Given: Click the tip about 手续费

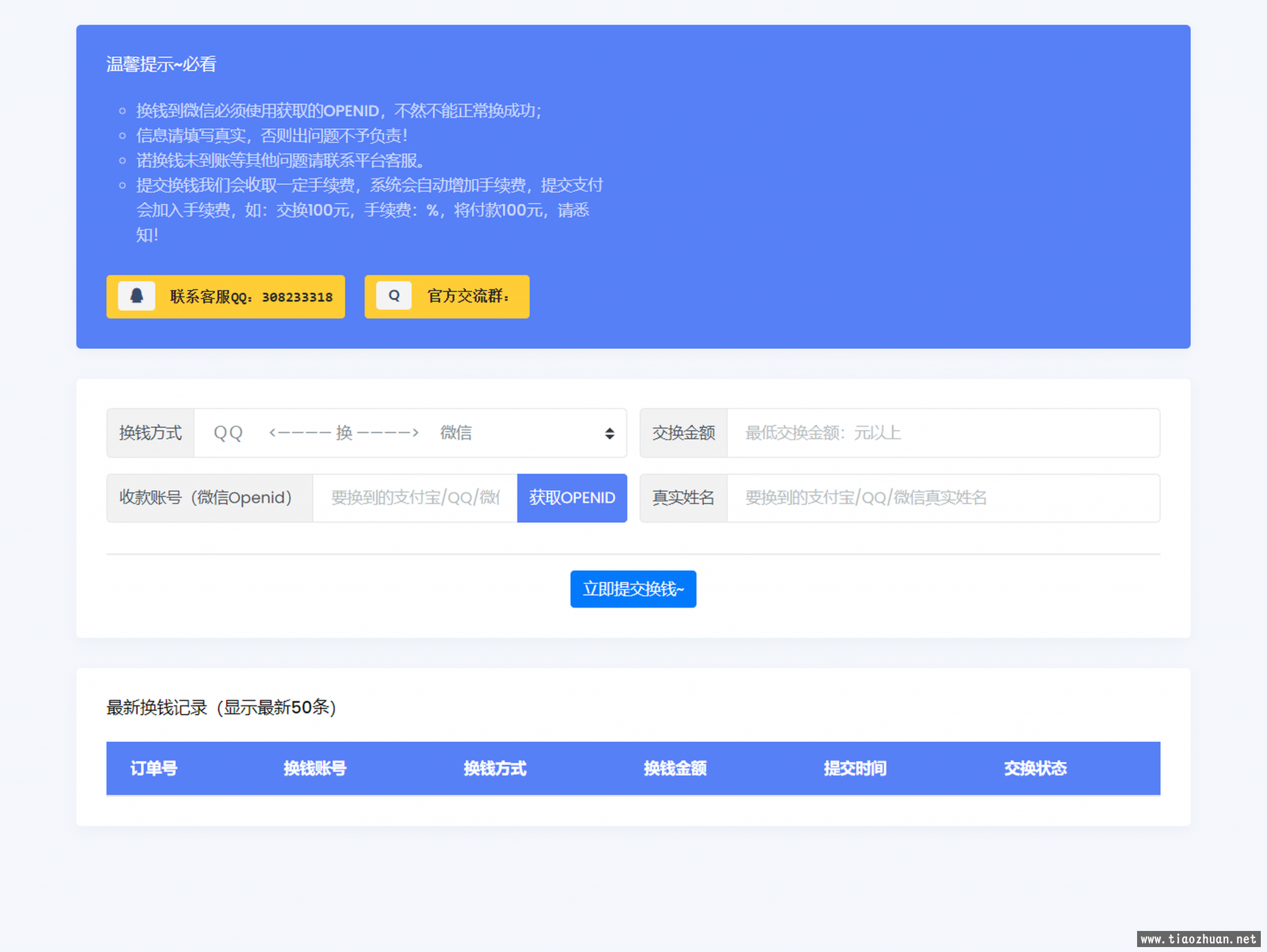Looking at the screenshot, I should (x=369, y=210).
